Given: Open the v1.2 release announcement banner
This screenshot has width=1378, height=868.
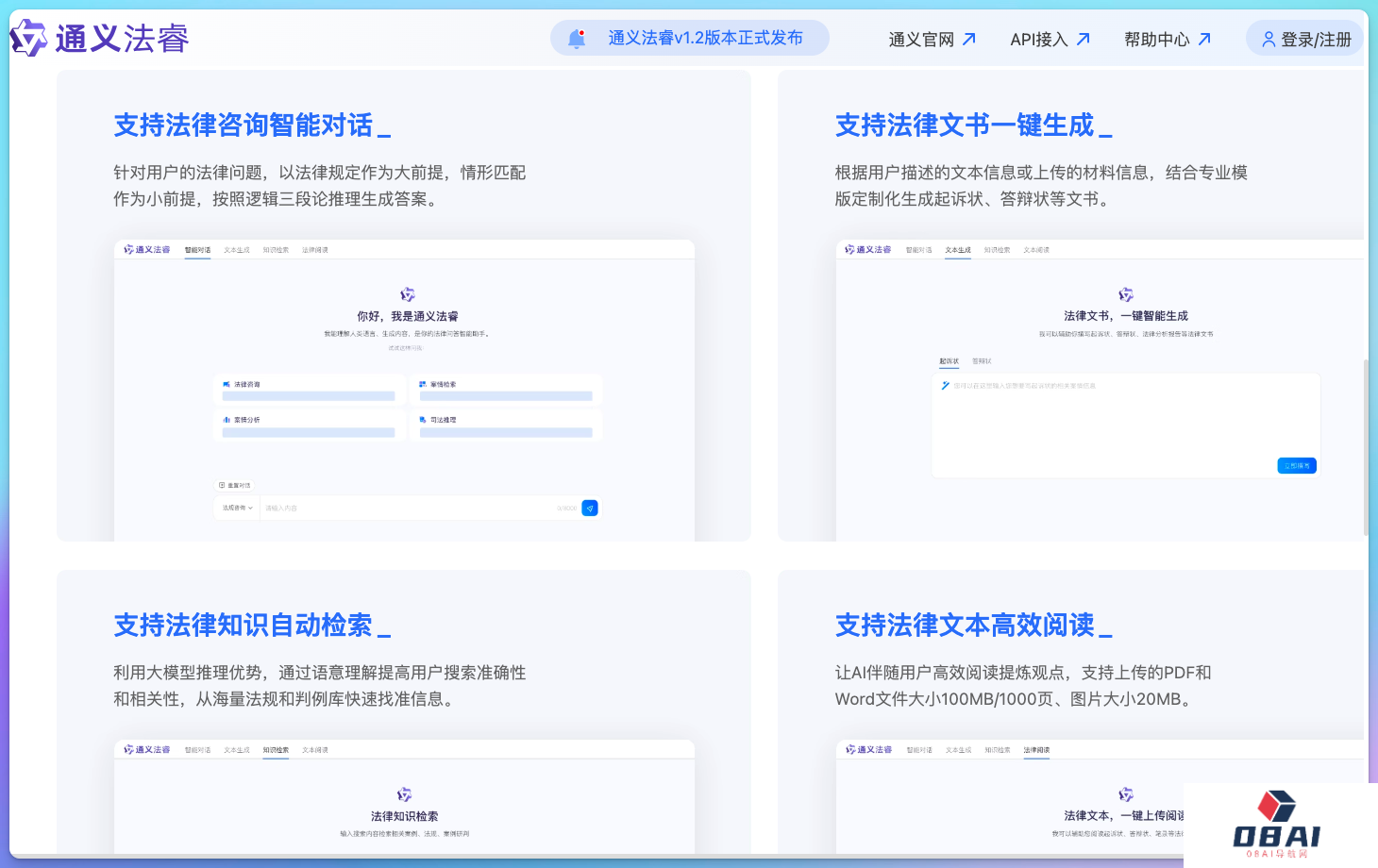Looking at the screenshot, I should 704,39.
